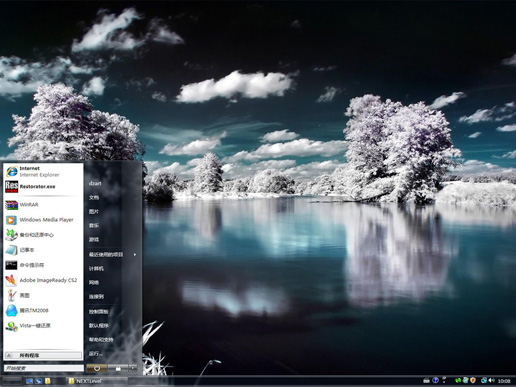The height and width of the screenshot is (387, 516).
Task: Click Switch Between Windows quick launch icon
Action: pos(39,381)
